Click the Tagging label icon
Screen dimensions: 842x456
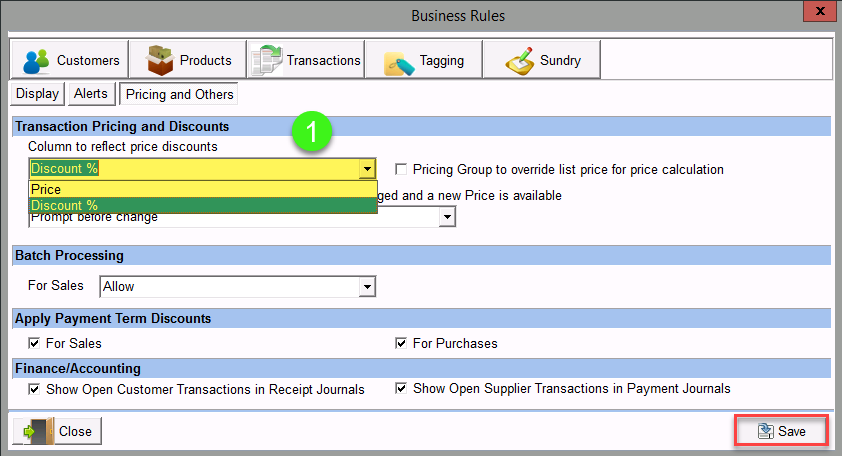pos(399,60)
